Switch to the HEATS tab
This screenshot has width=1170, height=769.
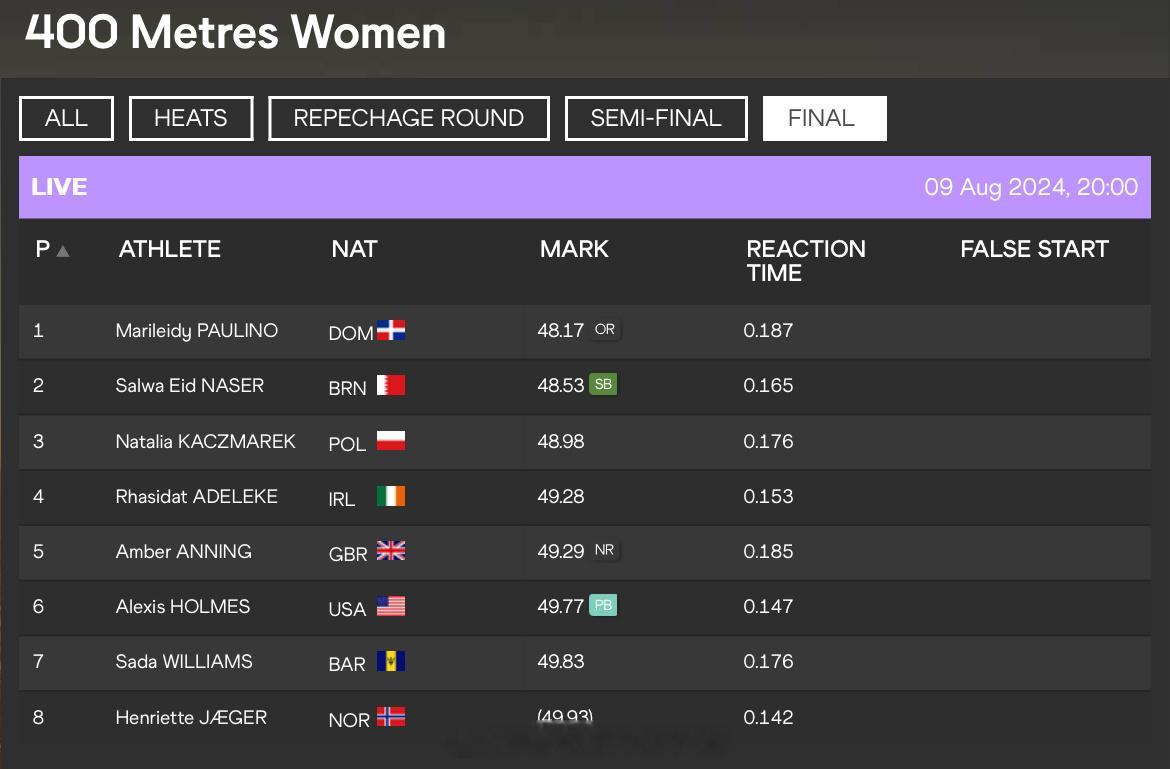[191, 118]
